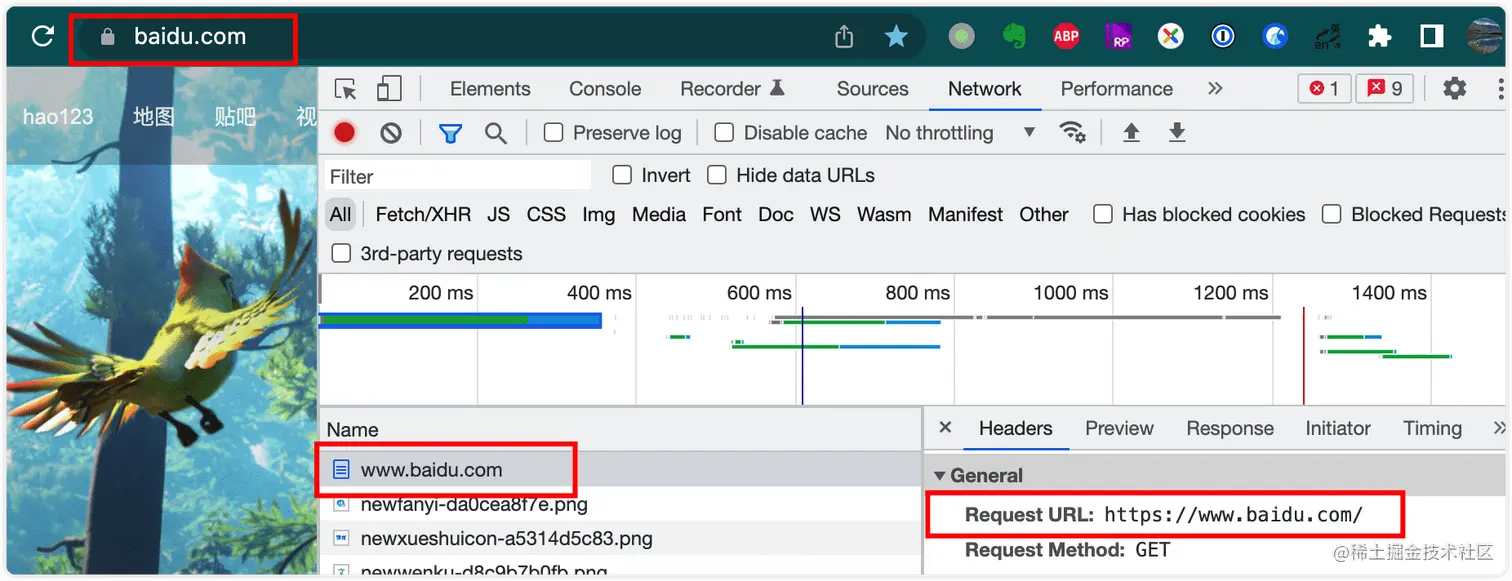Open network search magnifier
This screenshot has height=581, width=1512.
click(496, 133)
